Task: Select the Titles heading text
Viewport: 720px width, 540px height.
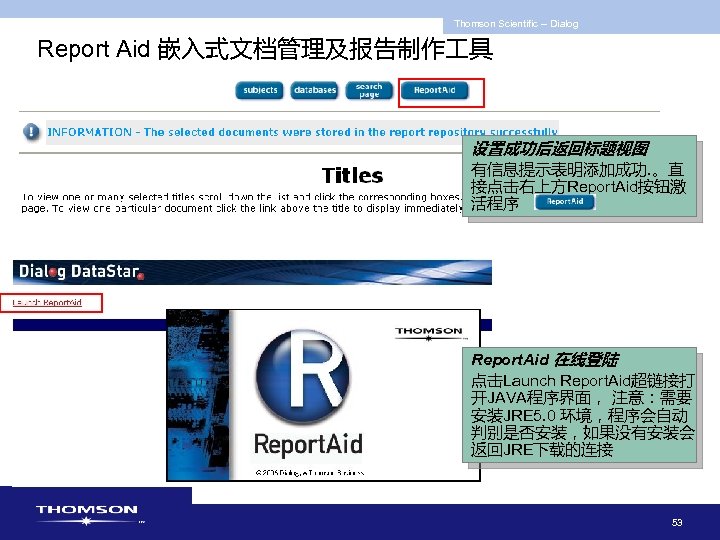Action: (352, 175)
